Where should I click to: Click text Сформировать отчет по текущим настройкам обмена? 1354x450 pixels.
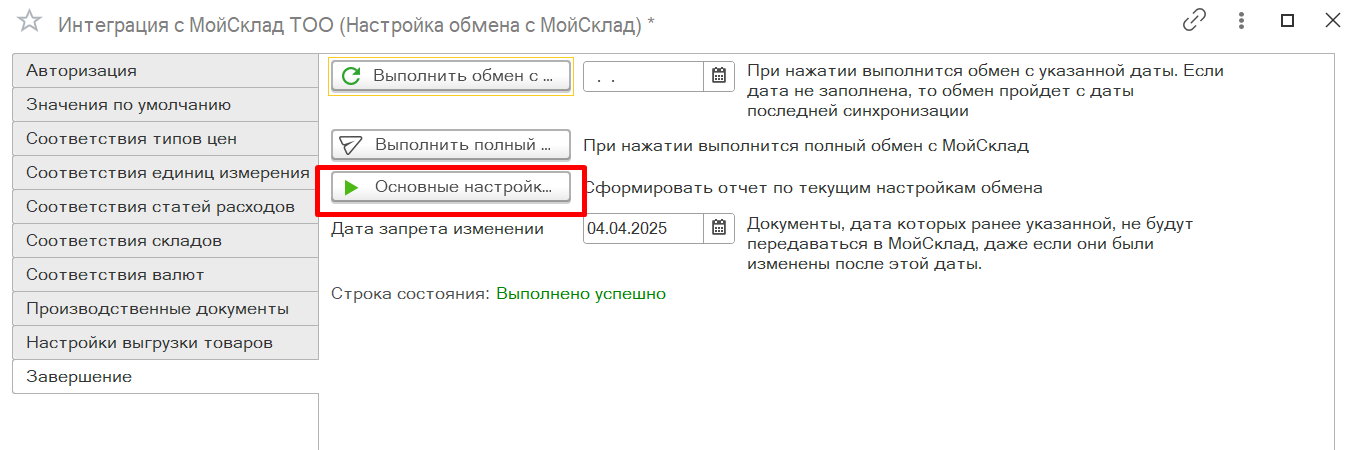(813, 187)
